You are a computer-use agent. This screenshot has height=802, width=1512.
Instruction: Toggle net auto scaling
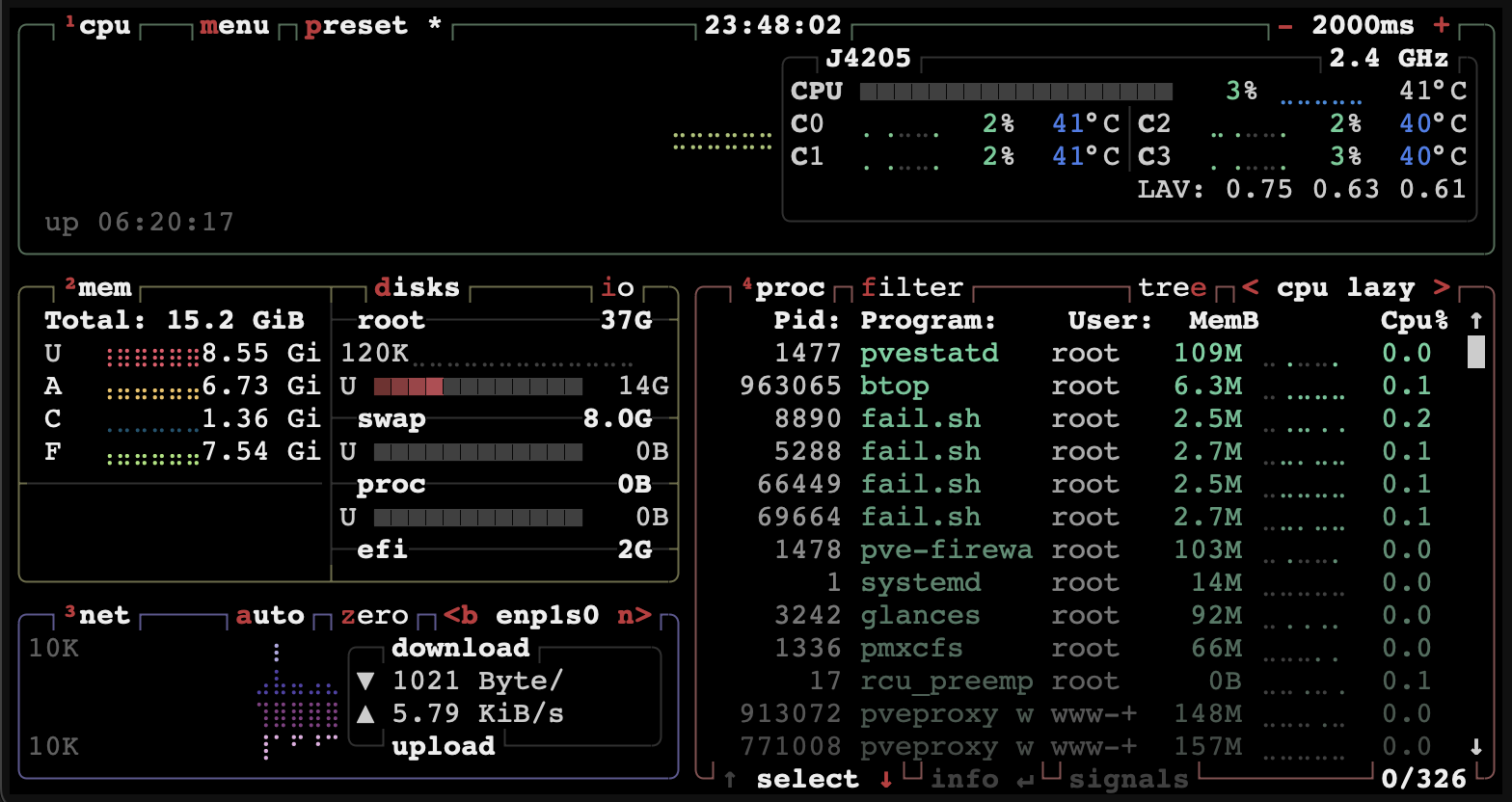tap(270, 616)
